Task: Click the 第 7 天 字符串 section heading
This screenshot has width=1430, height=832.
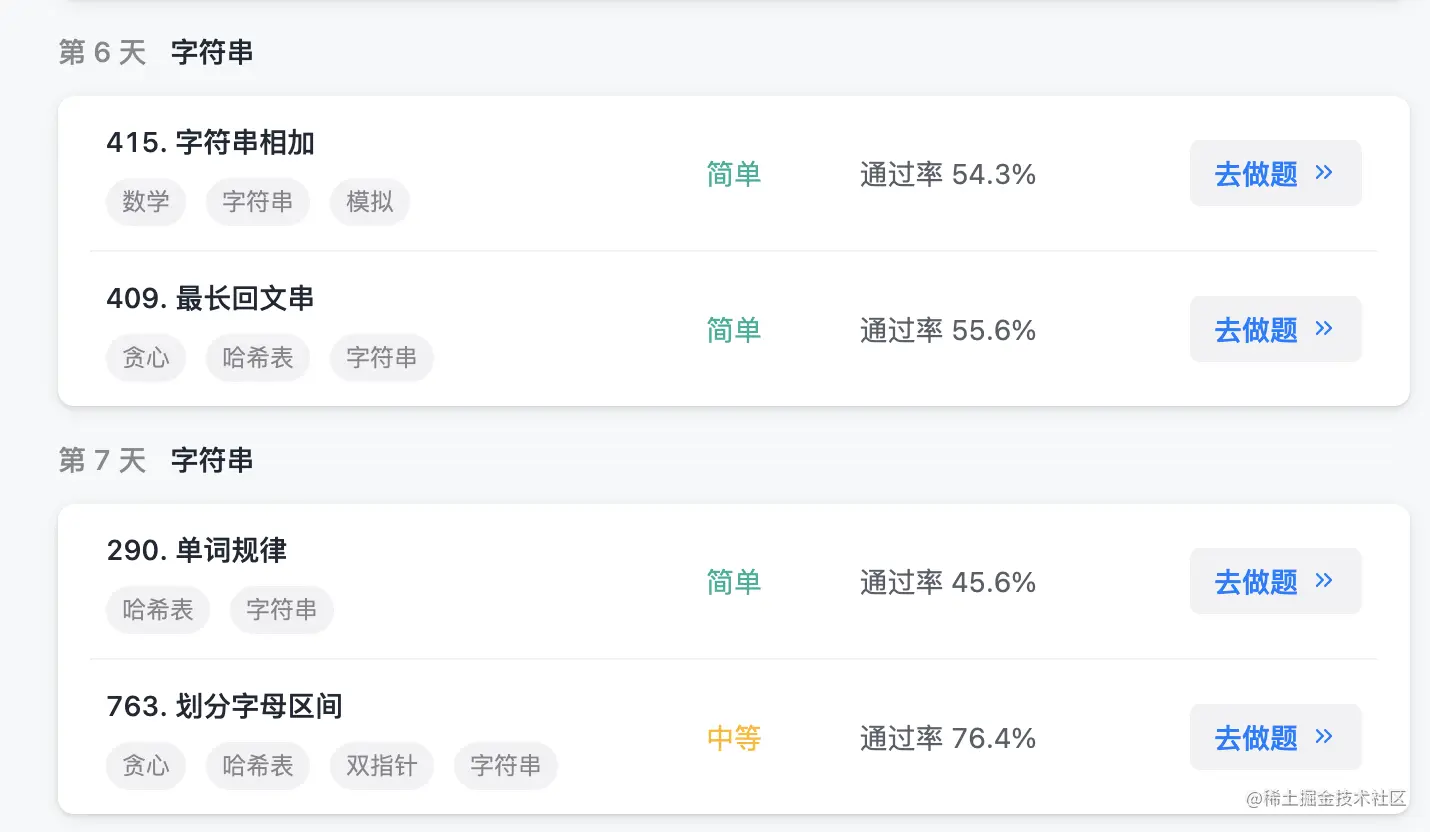Action: click(156, 460)
